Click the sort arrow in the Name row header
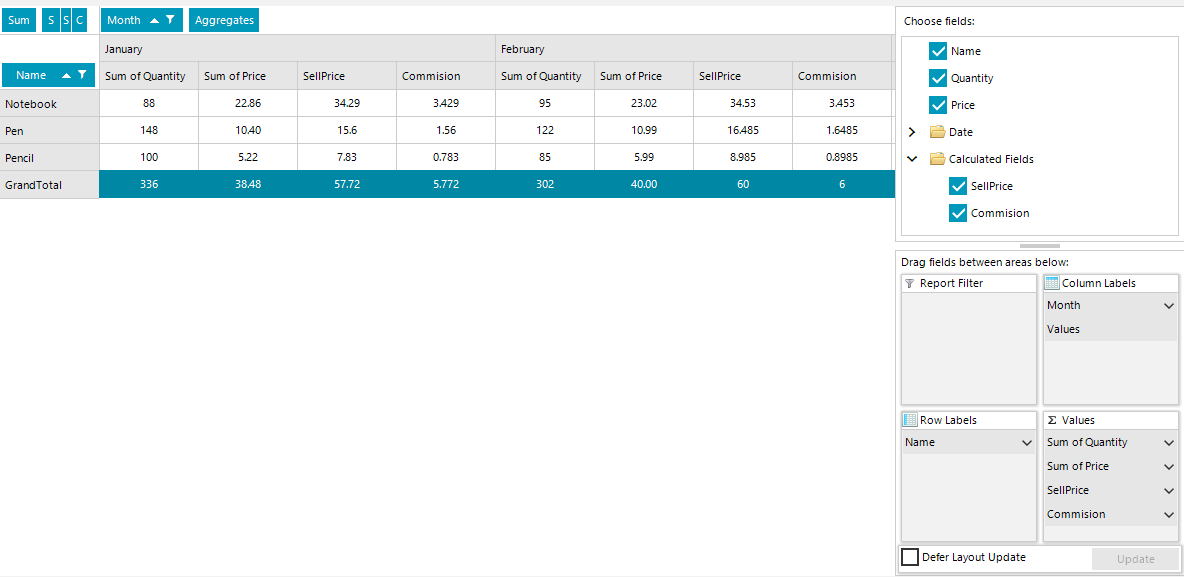The image size is (1184, 577). coord(66,75)
